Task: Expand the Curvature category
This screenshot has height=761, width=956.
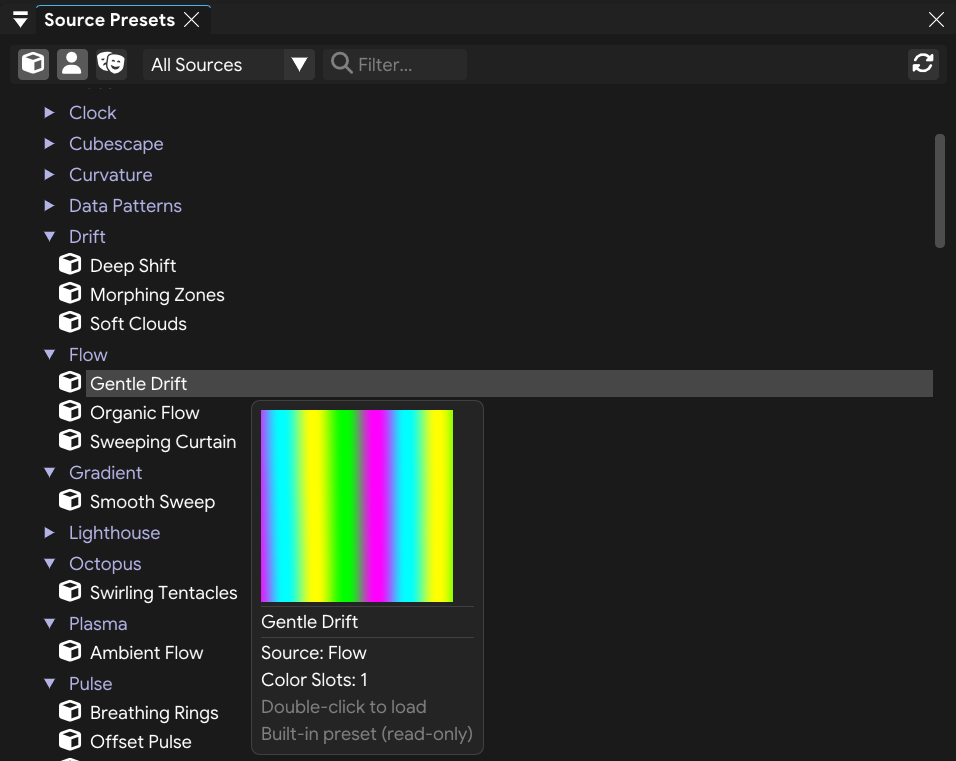Action: [49, 174]
